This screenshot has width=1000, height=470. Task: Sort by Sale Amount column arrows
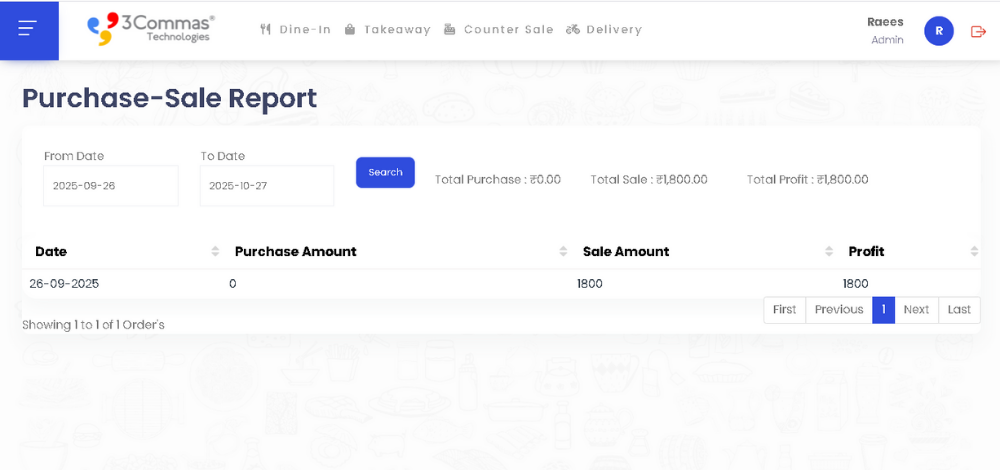coord(829,251)
